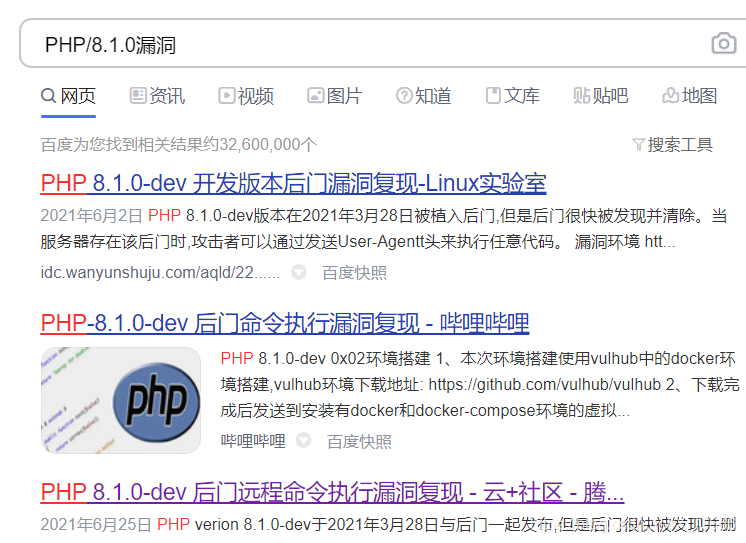
Task: Open 百度快照 for the 哔哩哔哩 result
Action: pos(359,442)
